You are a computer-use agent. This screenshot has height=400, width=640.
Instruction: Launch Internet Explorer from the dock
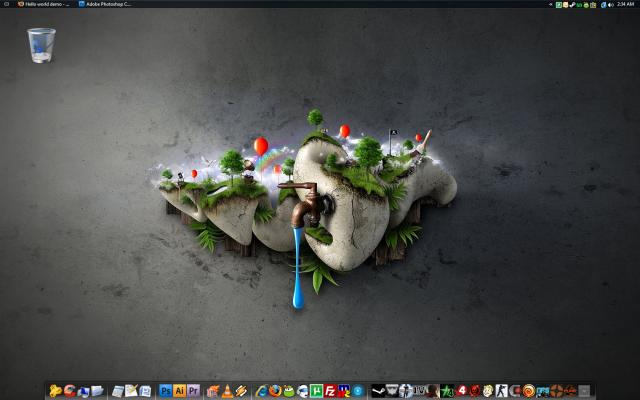point(261,391)
